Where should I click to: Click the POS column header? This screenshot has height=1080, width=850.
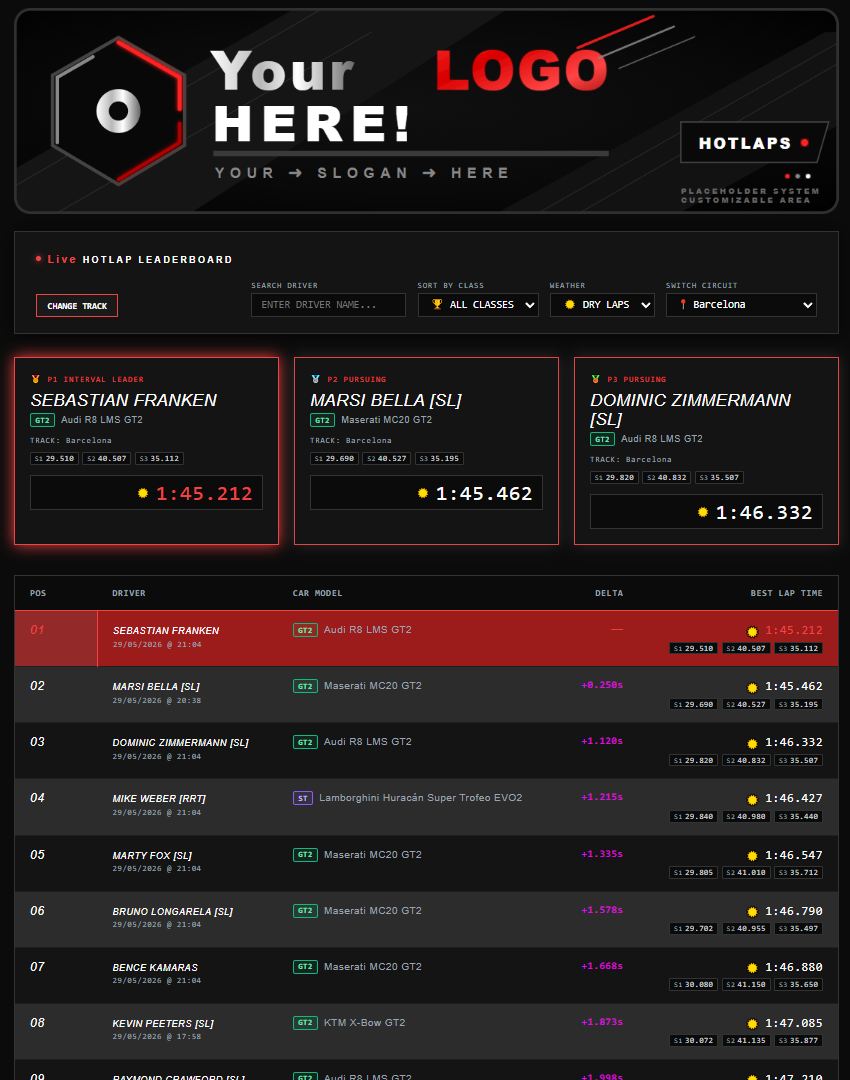tap(38, 593)
